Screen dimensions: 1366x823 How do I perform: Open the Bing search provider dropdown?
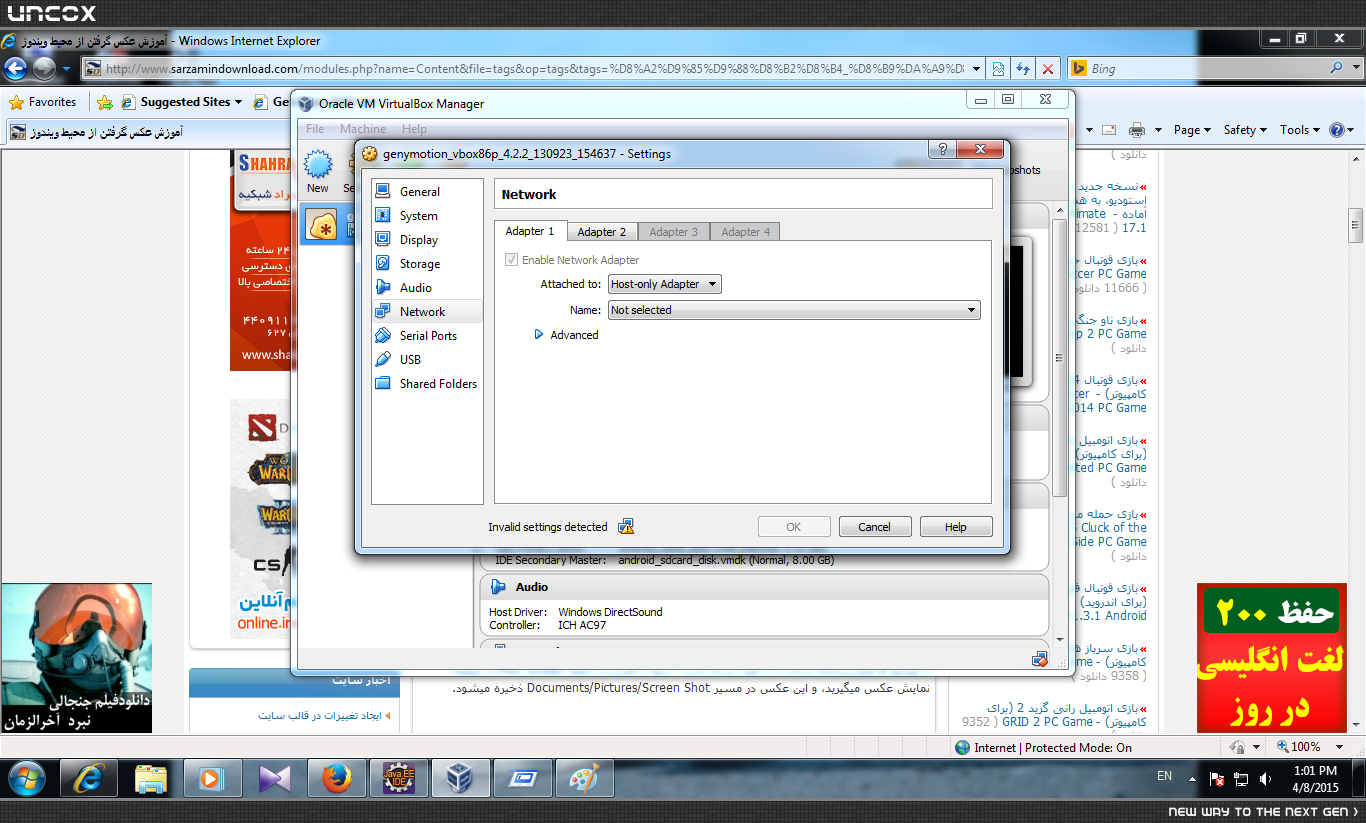tap(1354, 68)
